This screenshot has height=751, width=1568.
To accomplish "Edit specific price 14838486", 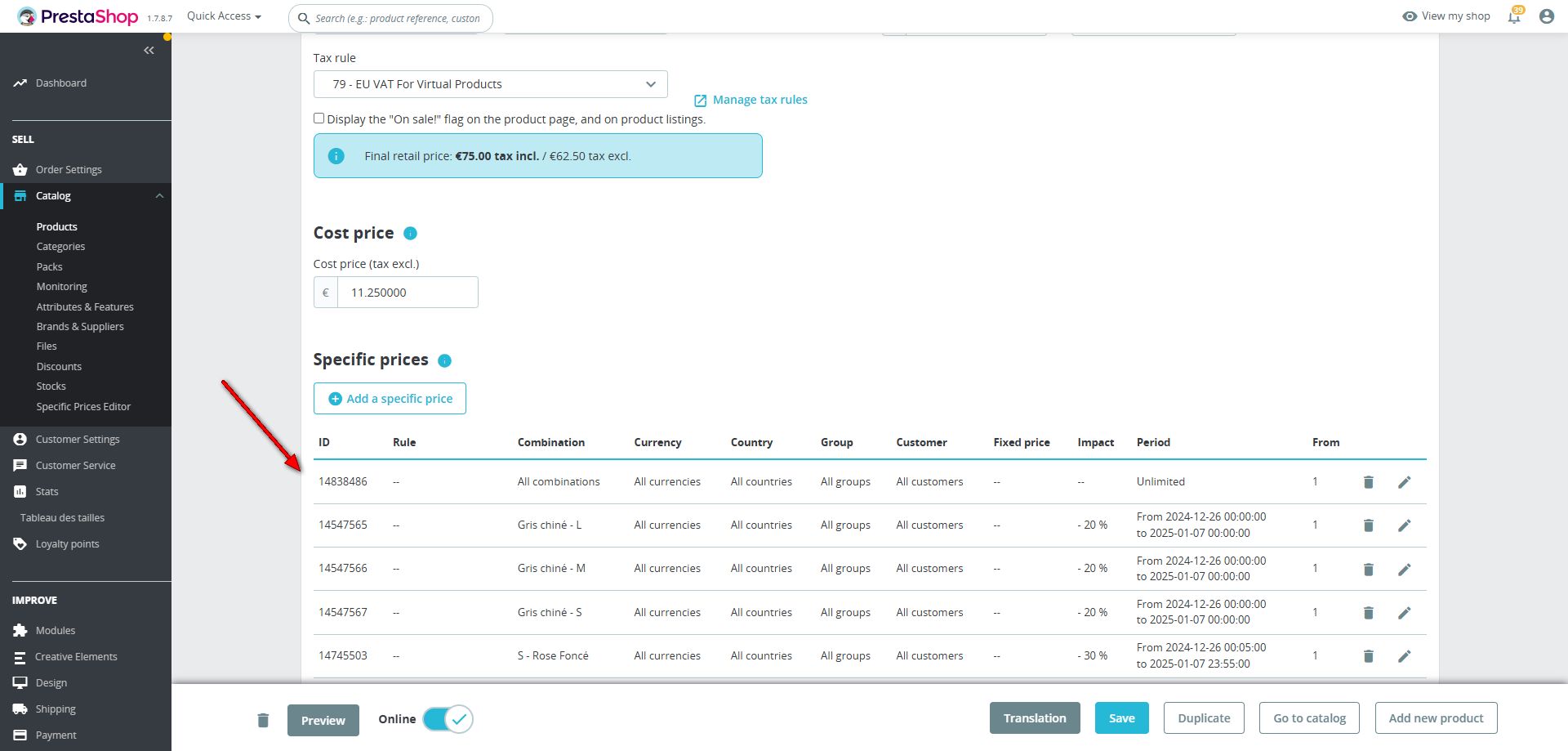I will (x=1405, y=482).
